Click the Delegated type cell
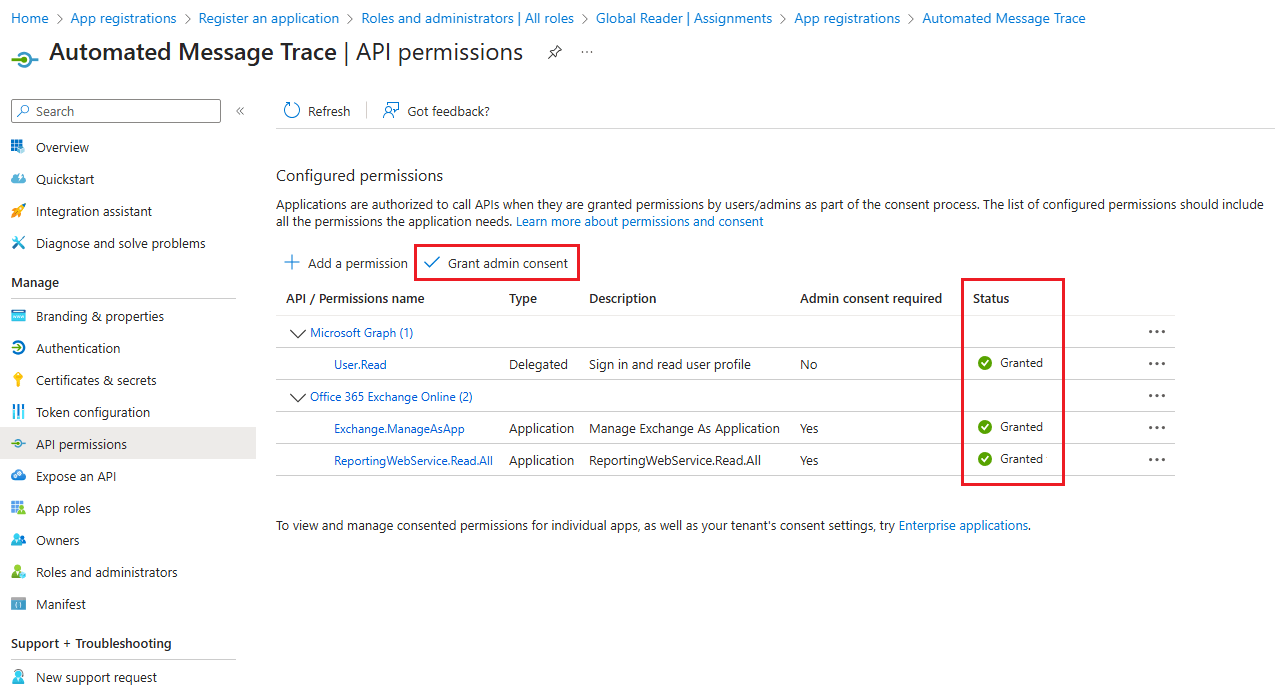Screen dimensions: 1281x698 tap(538, 364)
